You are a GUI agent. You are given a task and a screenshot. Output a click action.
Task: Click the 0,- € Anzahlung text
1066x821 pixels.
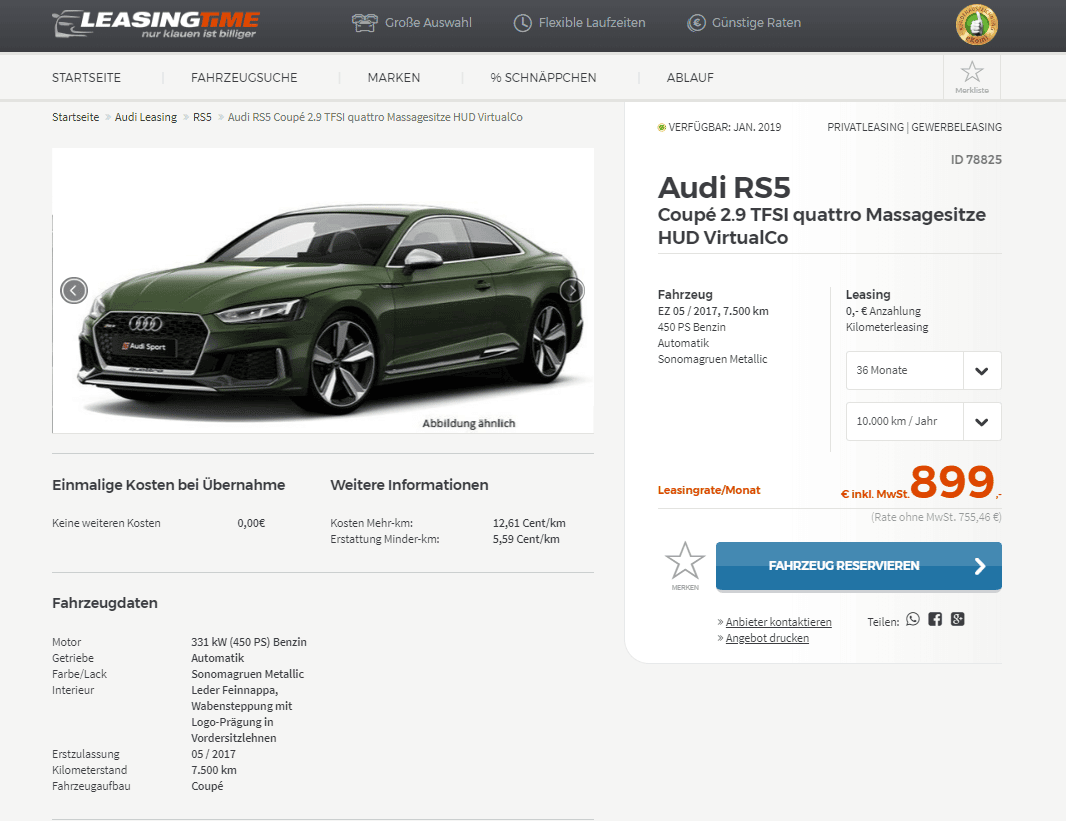coord(883,311)
